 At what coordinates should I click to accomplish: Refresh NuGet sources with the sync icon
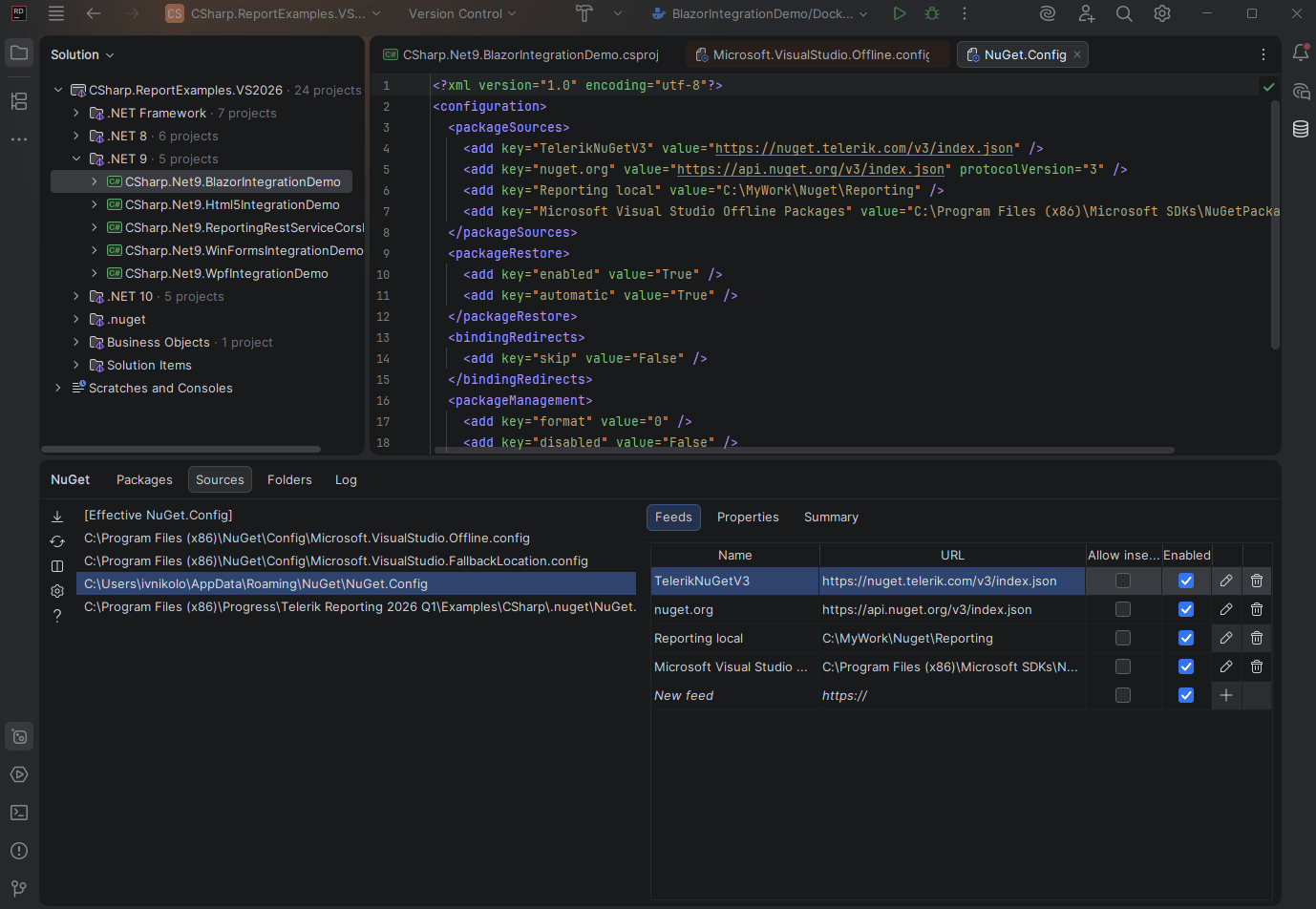click(x=57, y=540)
